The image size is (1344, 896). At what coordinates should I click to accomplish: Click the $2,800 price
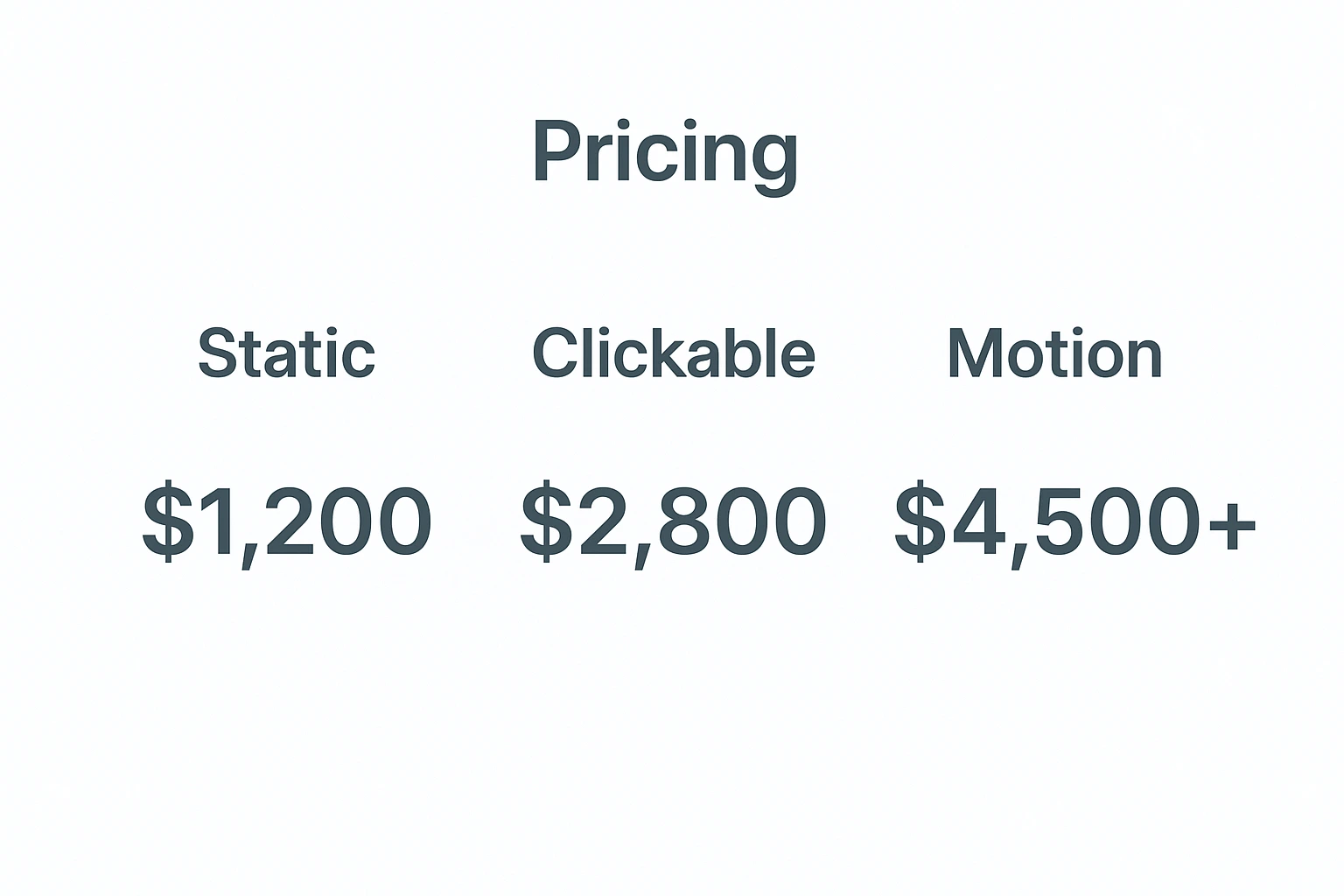tap(673, 521)
